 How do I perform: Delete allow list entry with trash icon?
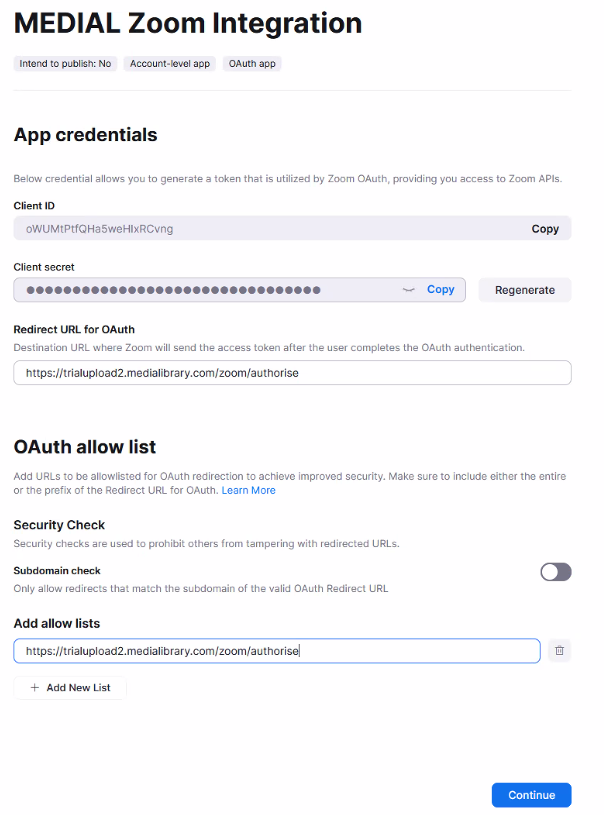click(x=559, y=650)
